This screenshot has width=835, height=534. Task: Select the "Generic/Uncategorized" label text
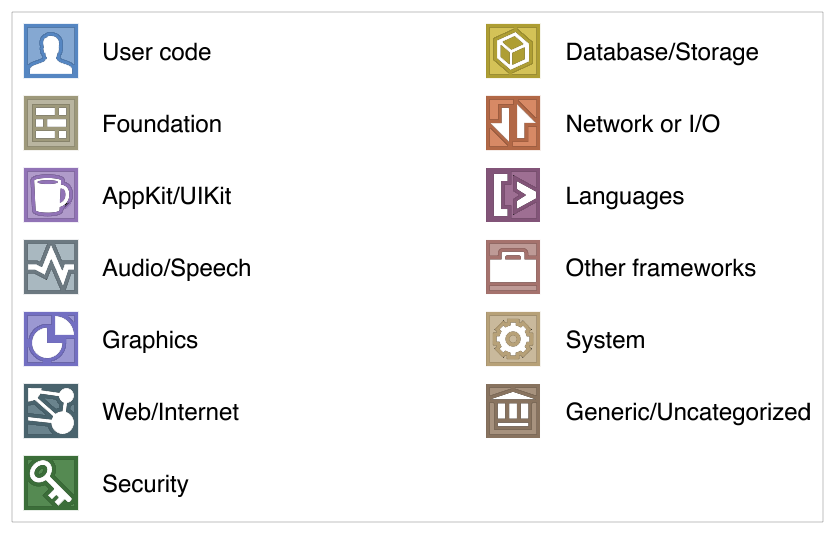(x=688, y=413)
